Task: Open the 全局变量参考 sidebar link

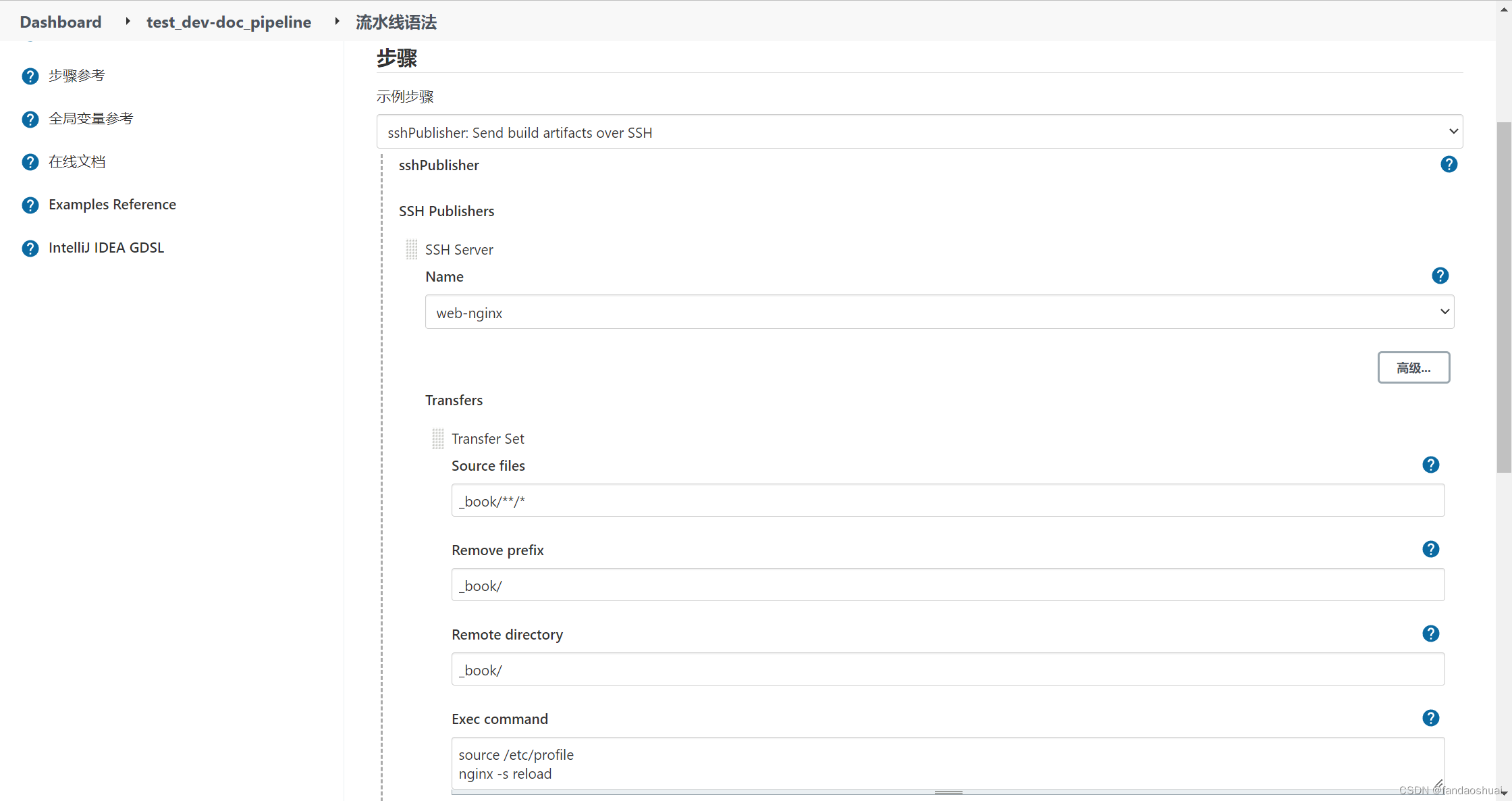Action: 91,119
